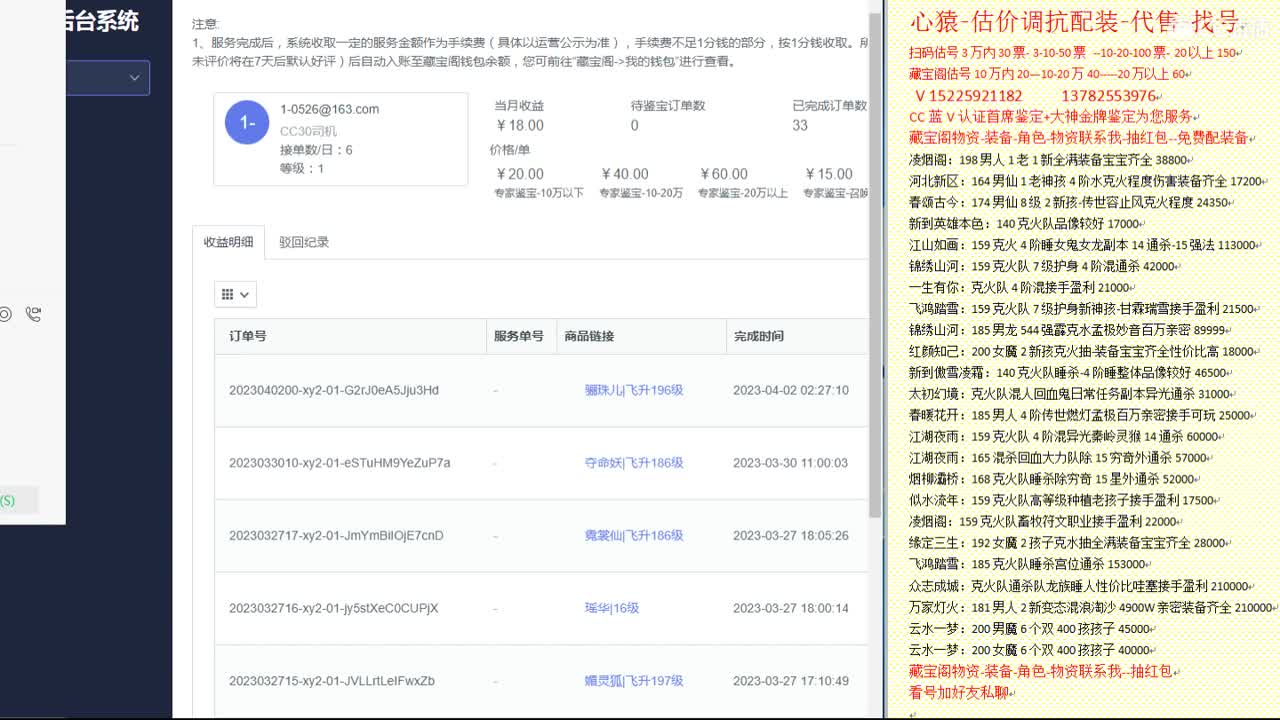Click the 春暖花开: 185男人 line in document
Image resolution: width=1280 pixels, height=720 pixels.
click(1082, 415)
